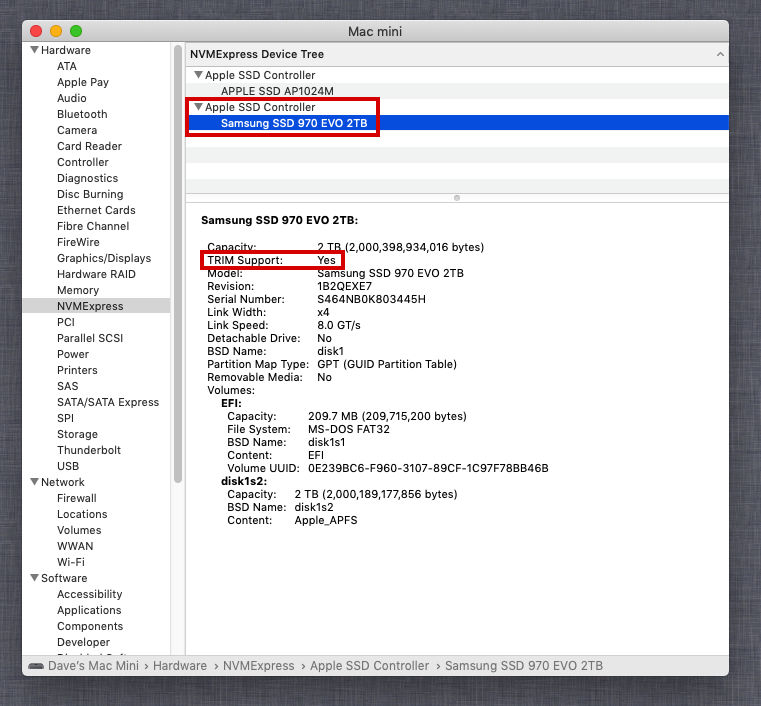Collapse the first Apple SSD Controller triangle

click(x=198, y=75)
